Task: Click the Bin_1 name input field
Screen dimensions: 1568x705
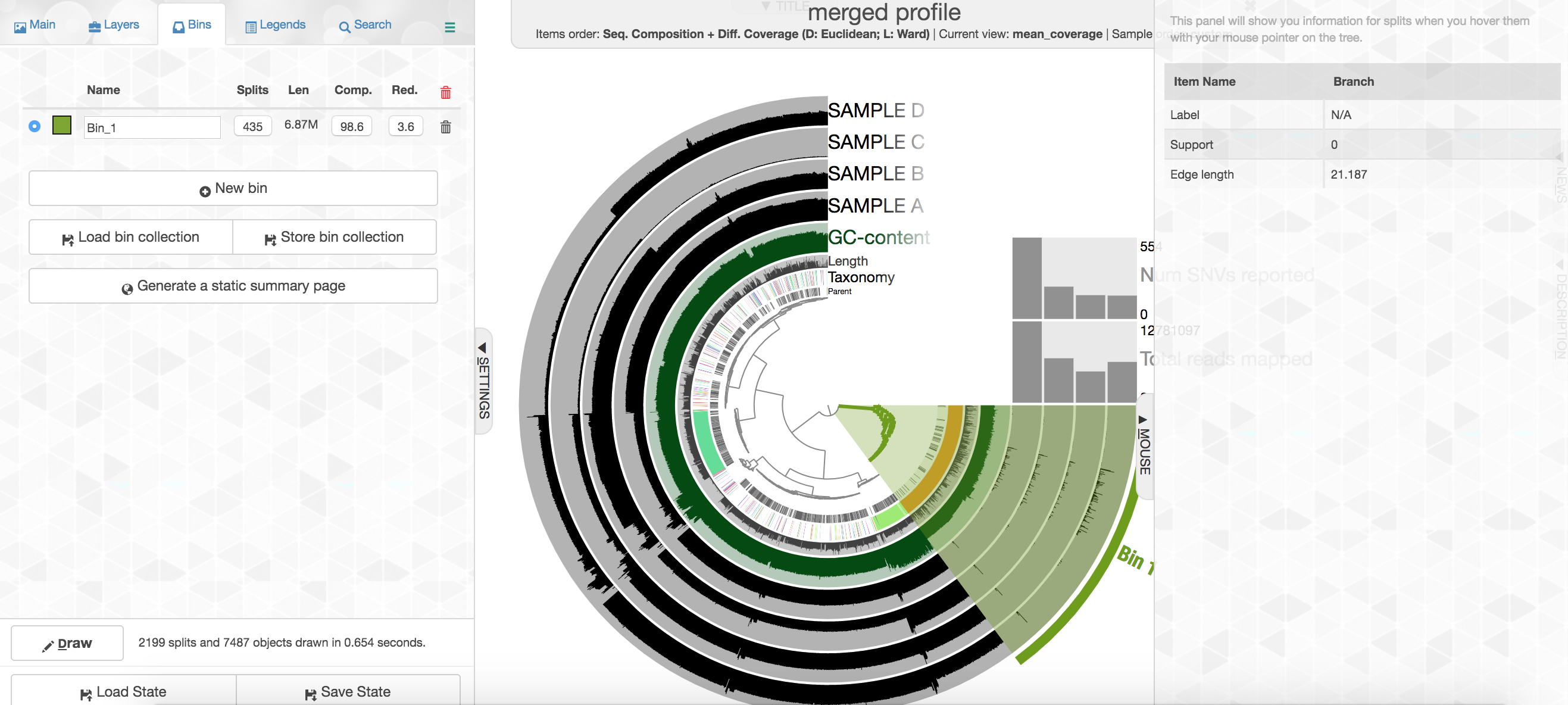Action: pos(152,127)
